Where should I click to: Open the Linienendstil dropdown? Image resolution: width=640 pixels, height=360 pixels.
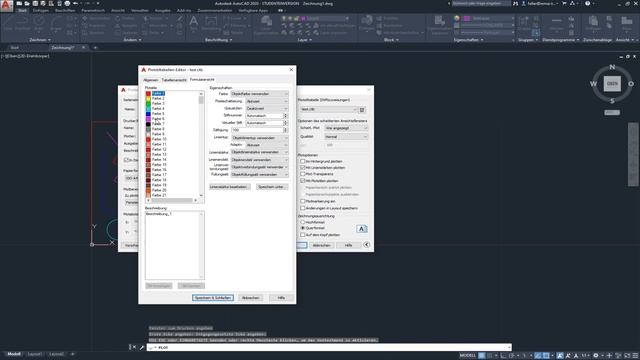[x=259, y=160]
